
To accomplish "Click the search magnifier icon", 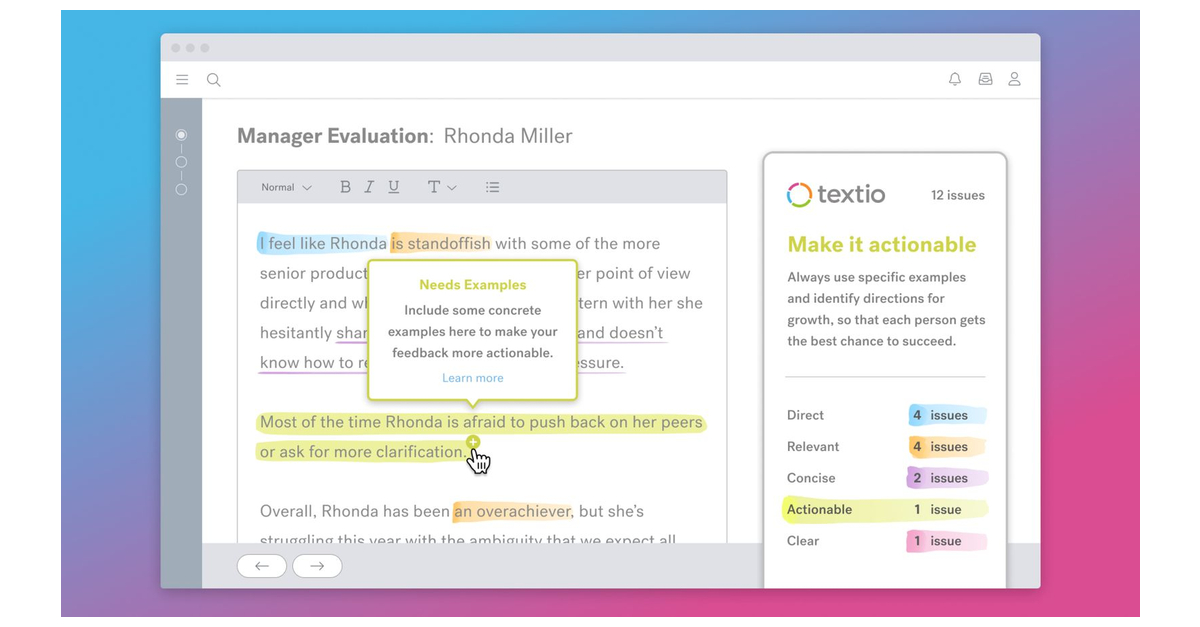I will [x=213, y=80].
